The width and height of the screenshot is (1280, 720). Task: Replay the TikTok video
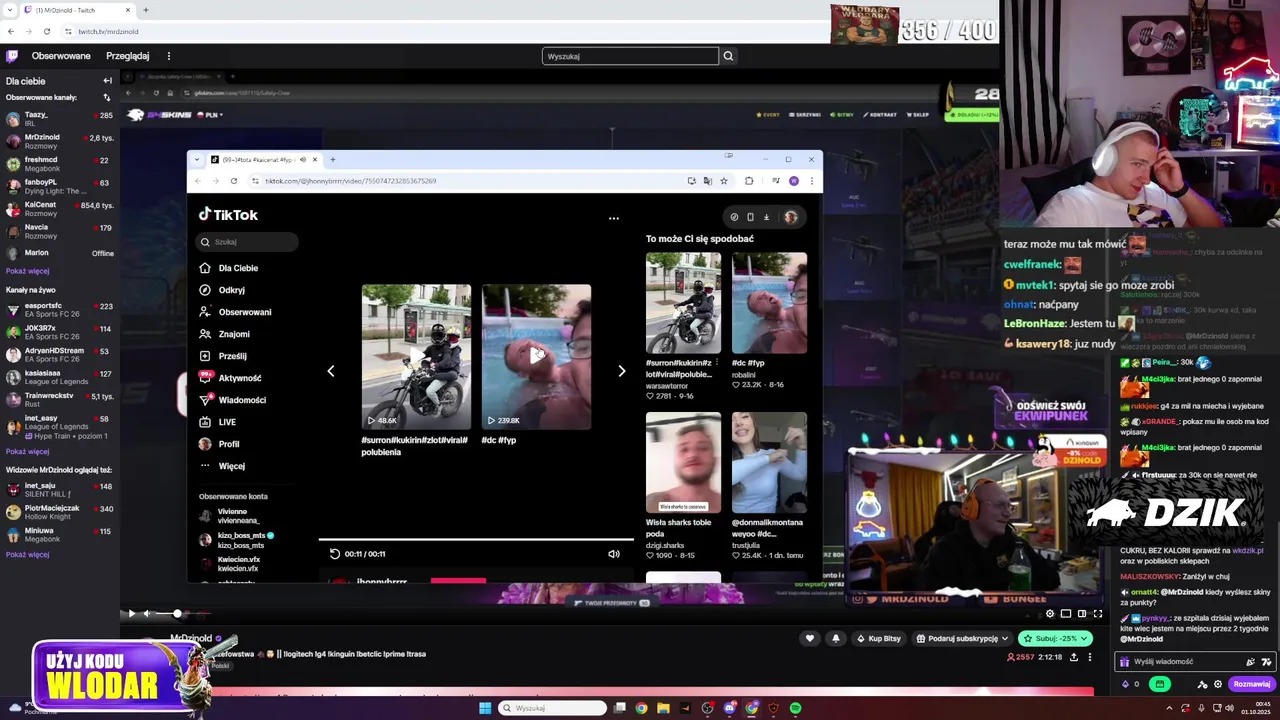pos(335,553)
